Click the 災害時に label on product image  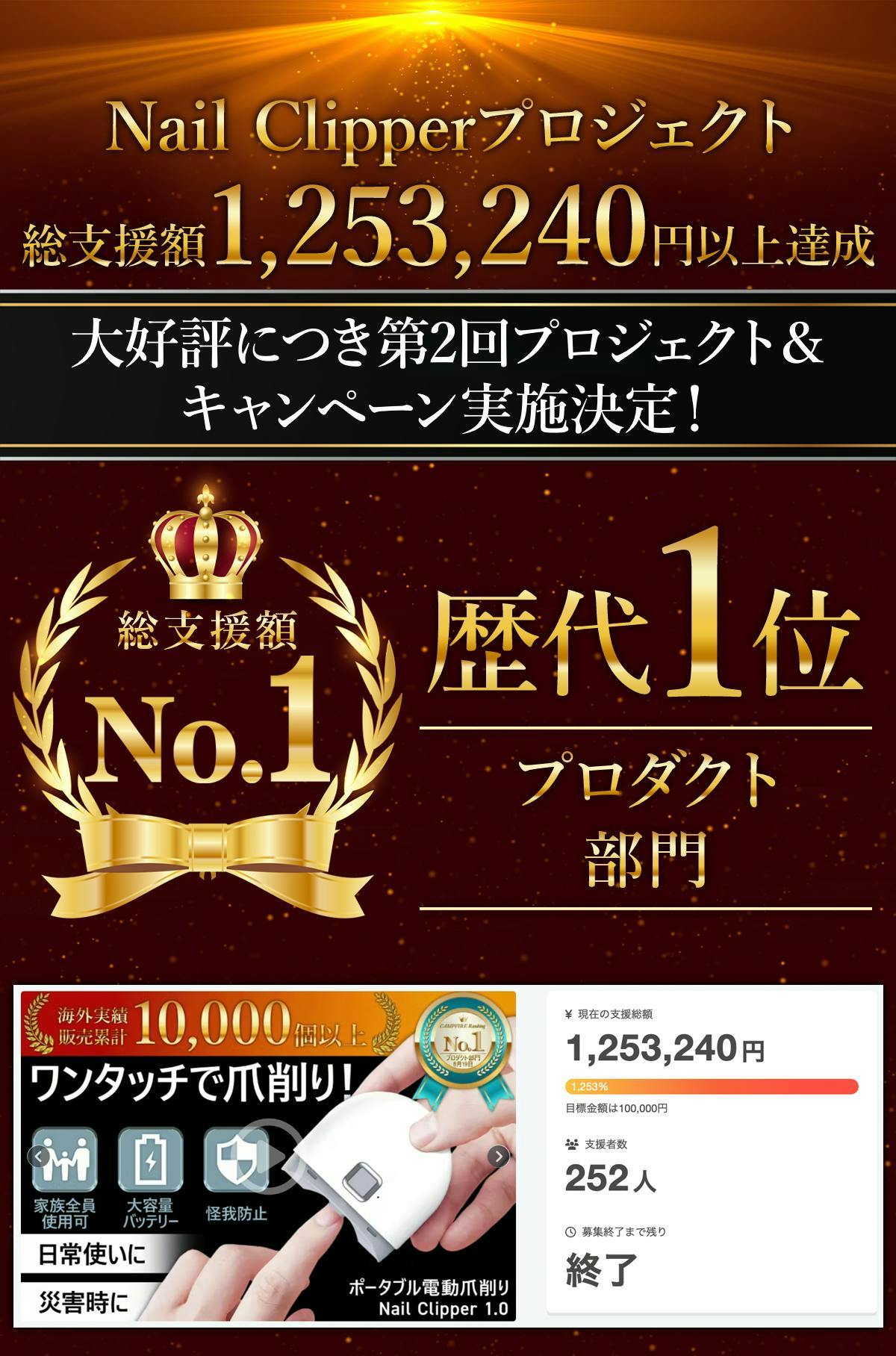point(84,1304)
